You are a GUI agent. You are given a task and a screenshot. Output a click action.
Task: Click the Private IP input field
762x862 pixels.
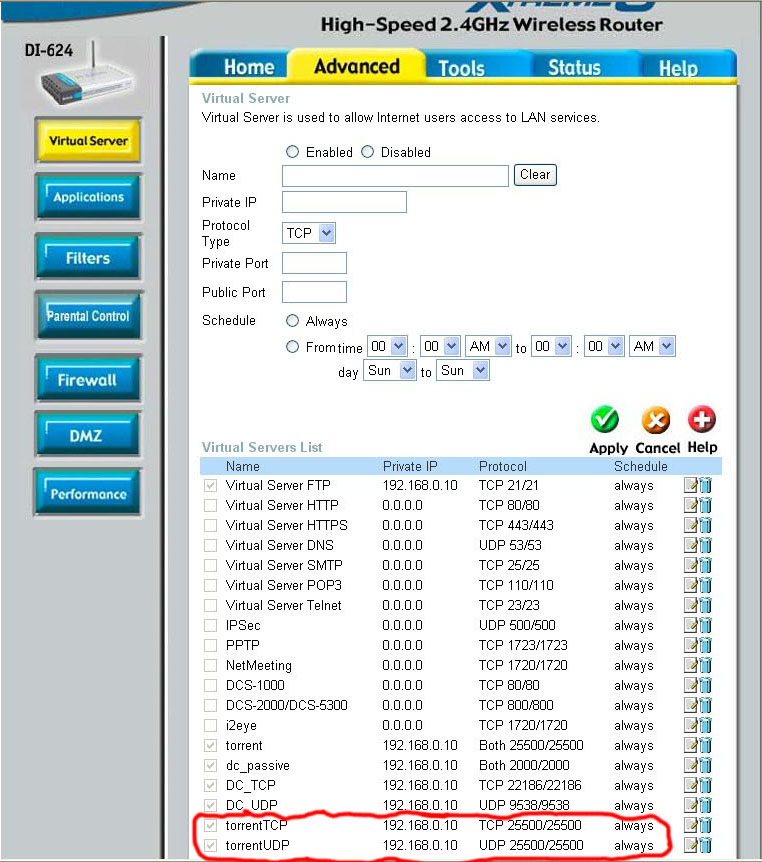click(x=344, y=202)
